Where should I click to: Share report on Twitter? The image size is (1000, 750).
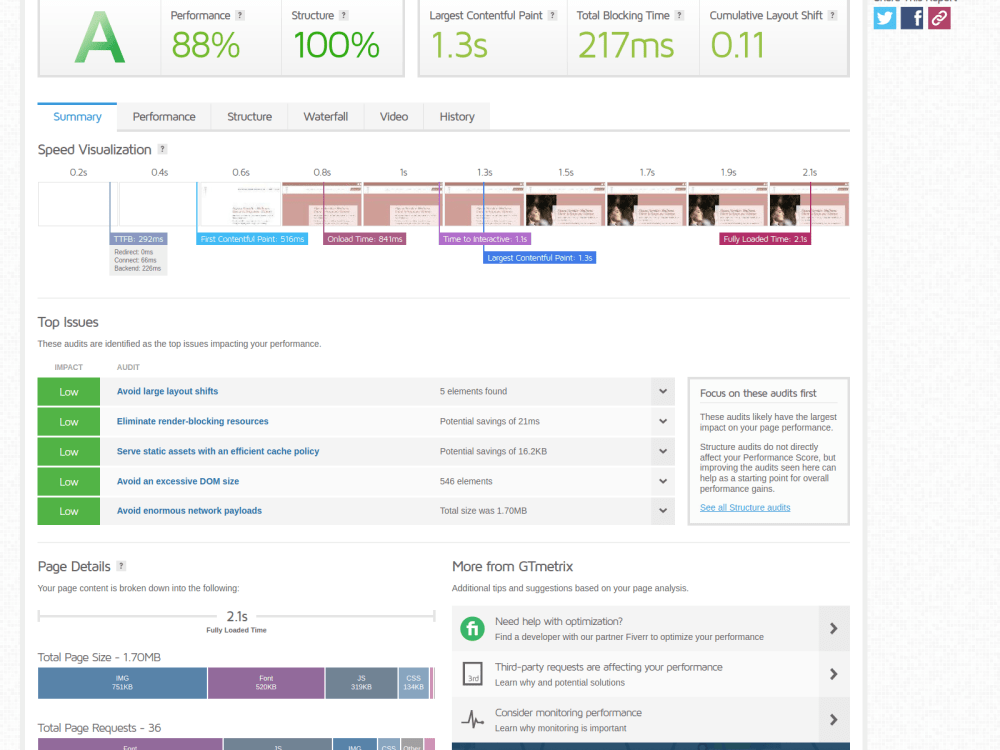point(885,18)
